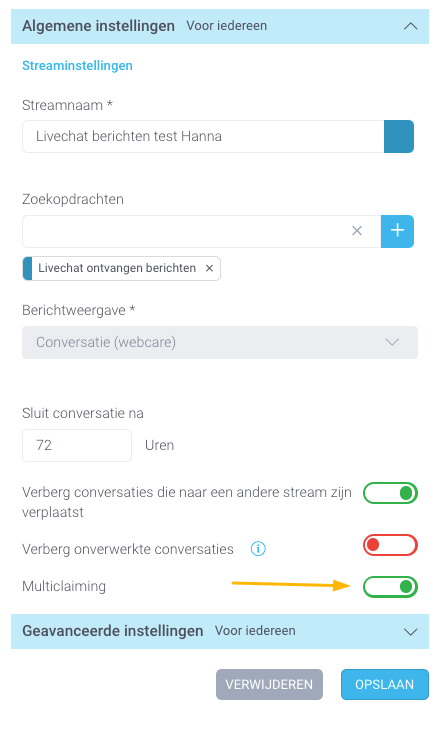Click the Sluit conversatie na hours field
The width and height of the screenshot is (439, 730).
pyautogui.click(x=77, y=446)
